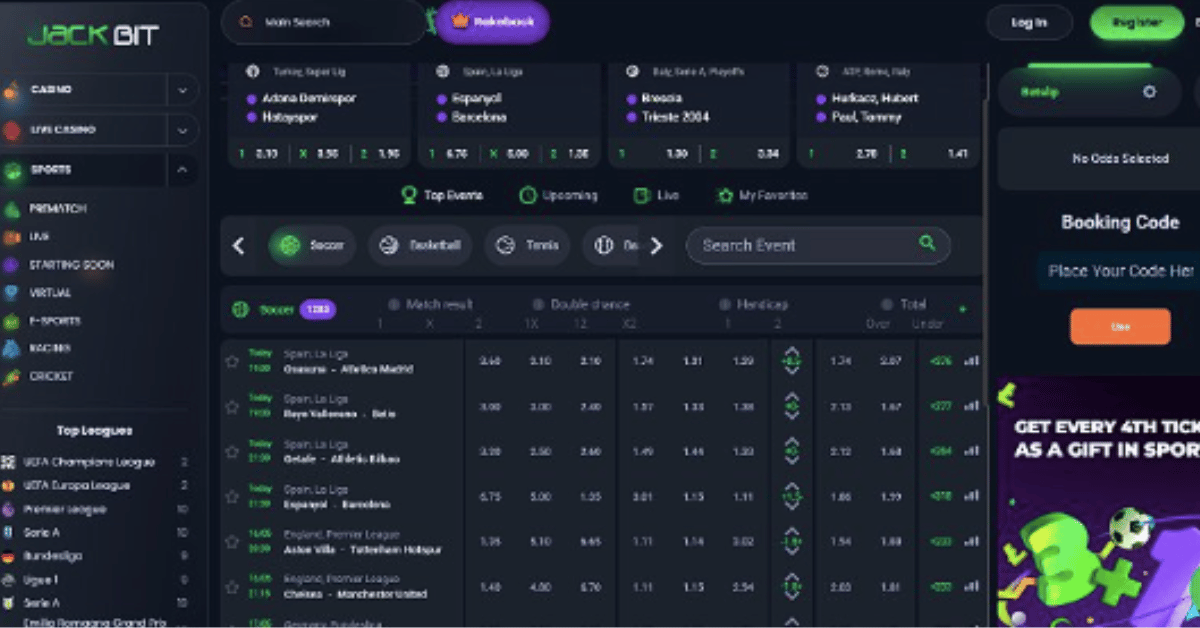
Task: Open Virtual sports from the sidebar
Action: pyautogui.click(x=50, y=293)
